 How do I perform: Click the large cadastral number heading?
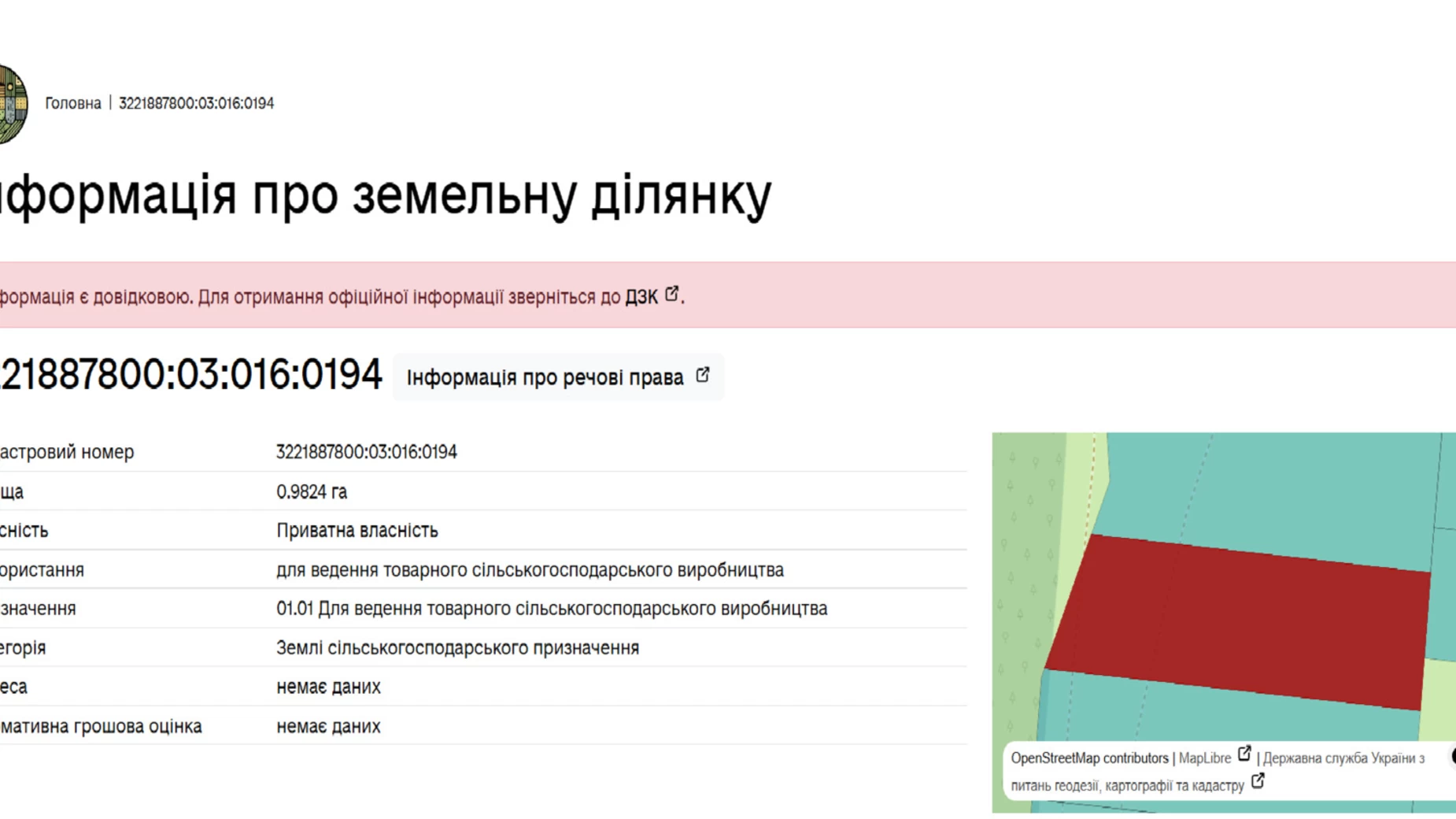[x=190, y=374]
